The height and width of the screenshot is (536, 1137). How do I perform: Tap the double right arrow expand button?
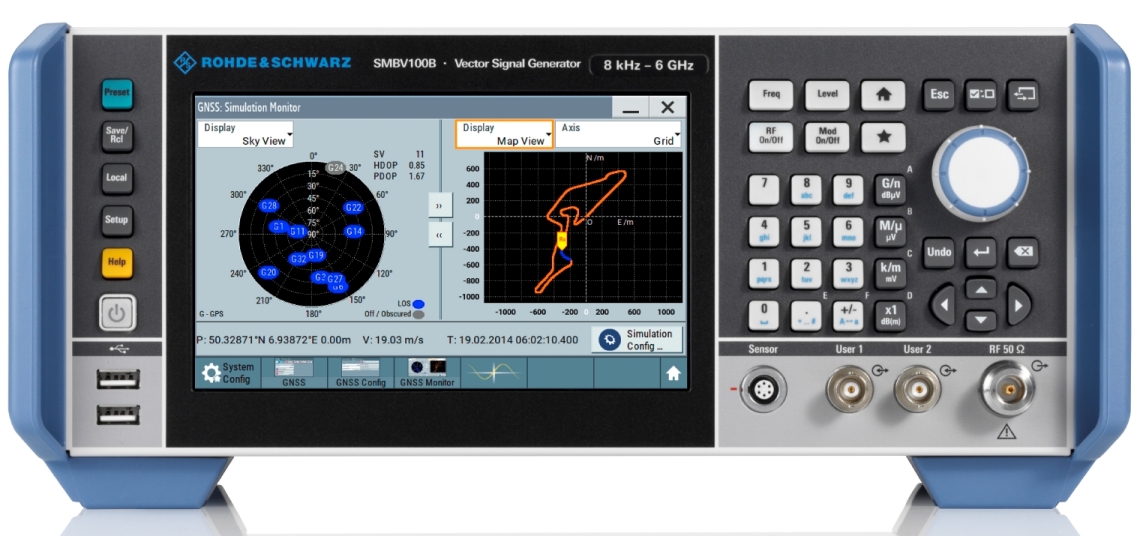440,205
